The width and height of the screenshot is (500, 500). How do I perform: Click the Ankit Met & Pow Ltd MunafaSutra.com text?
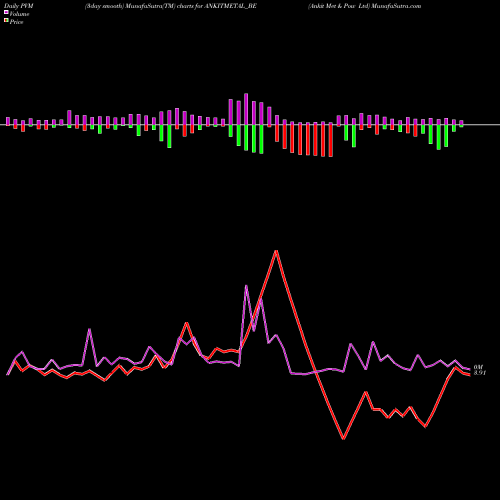click(364, 6)
